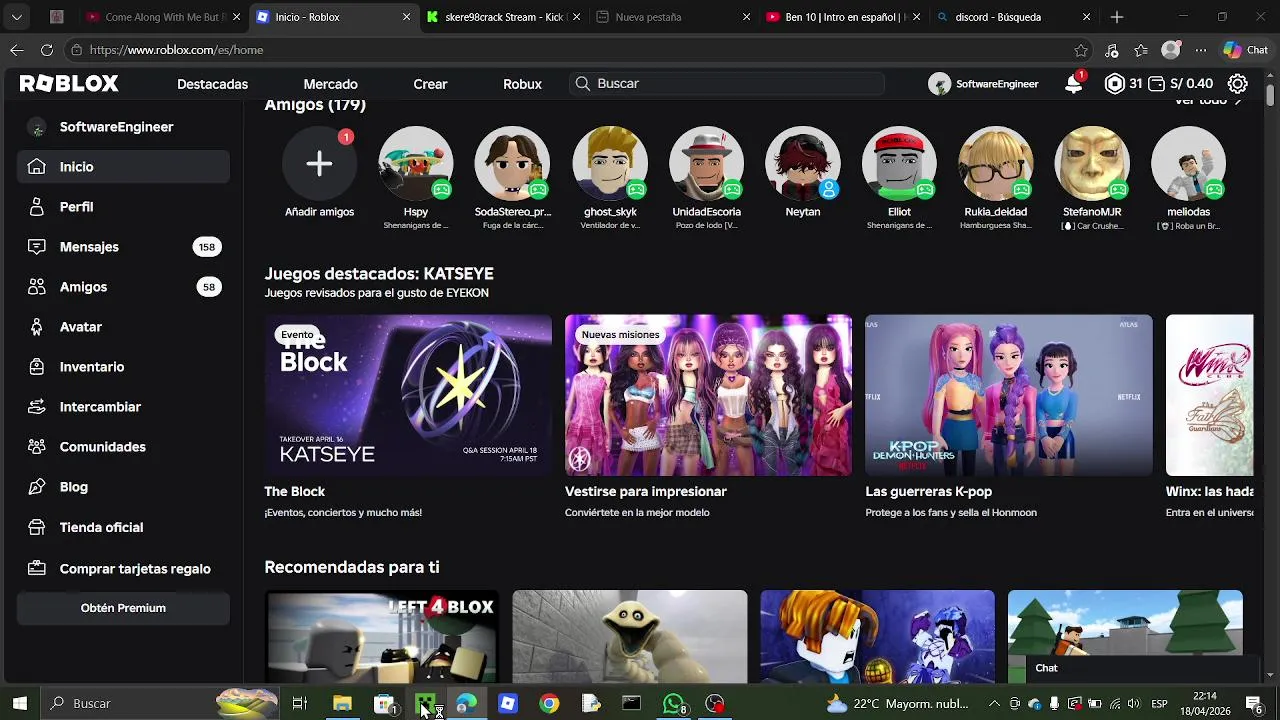
Task: Open Las guerreras K-pop thumbnail
Action: (1009, 395)
